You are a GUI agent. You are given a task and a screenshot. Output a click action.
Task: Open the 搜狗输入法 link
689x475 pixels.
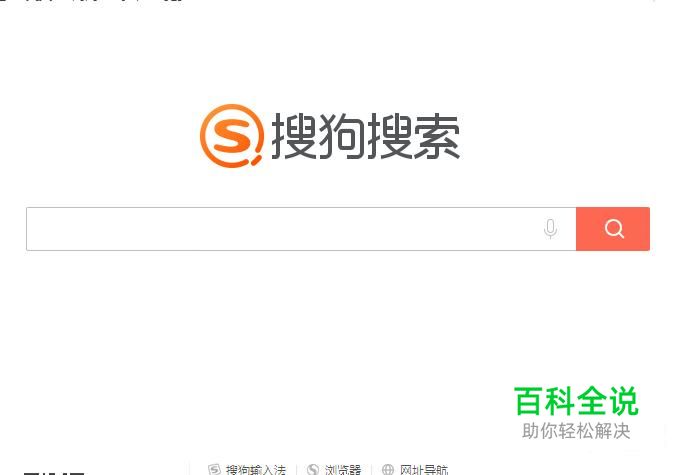point(256,469)
